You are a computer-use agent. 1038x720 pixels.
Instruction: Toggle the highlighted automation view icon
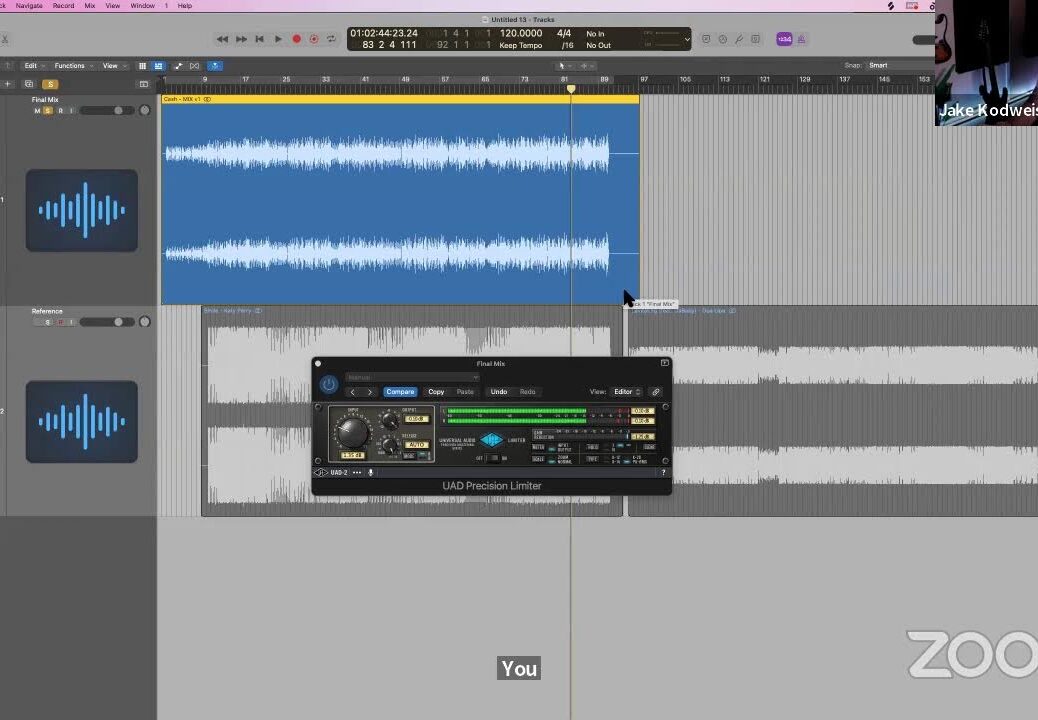(158, 66)
